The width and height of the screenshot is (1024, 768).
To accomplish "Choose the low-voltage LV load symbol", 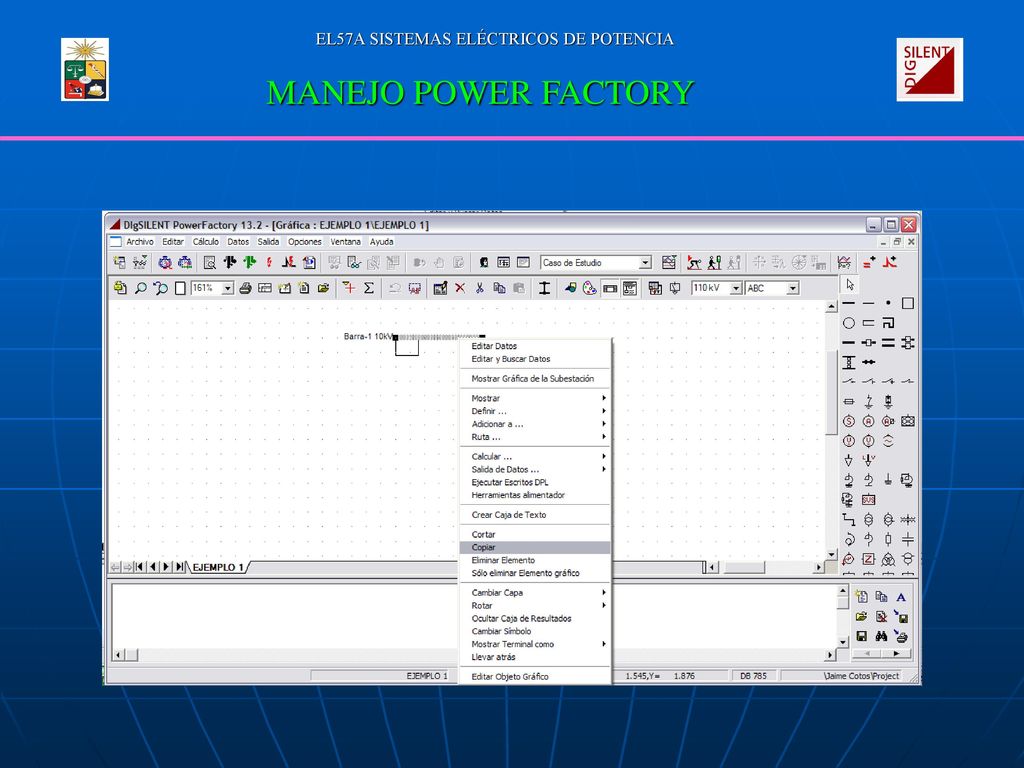I will pyautogui.click(x=868, y=460).
